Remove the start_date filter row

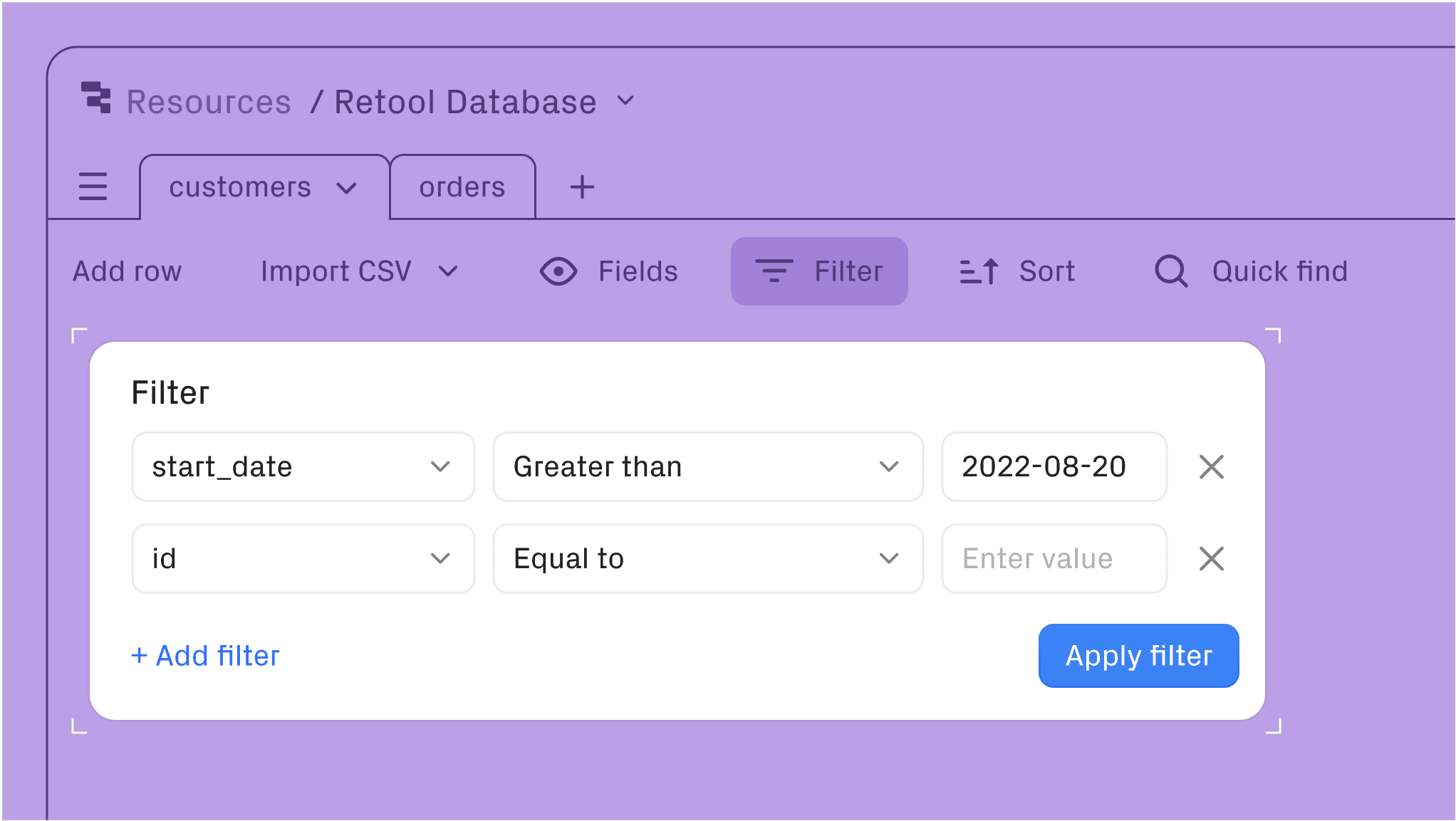pos(1211,467)
